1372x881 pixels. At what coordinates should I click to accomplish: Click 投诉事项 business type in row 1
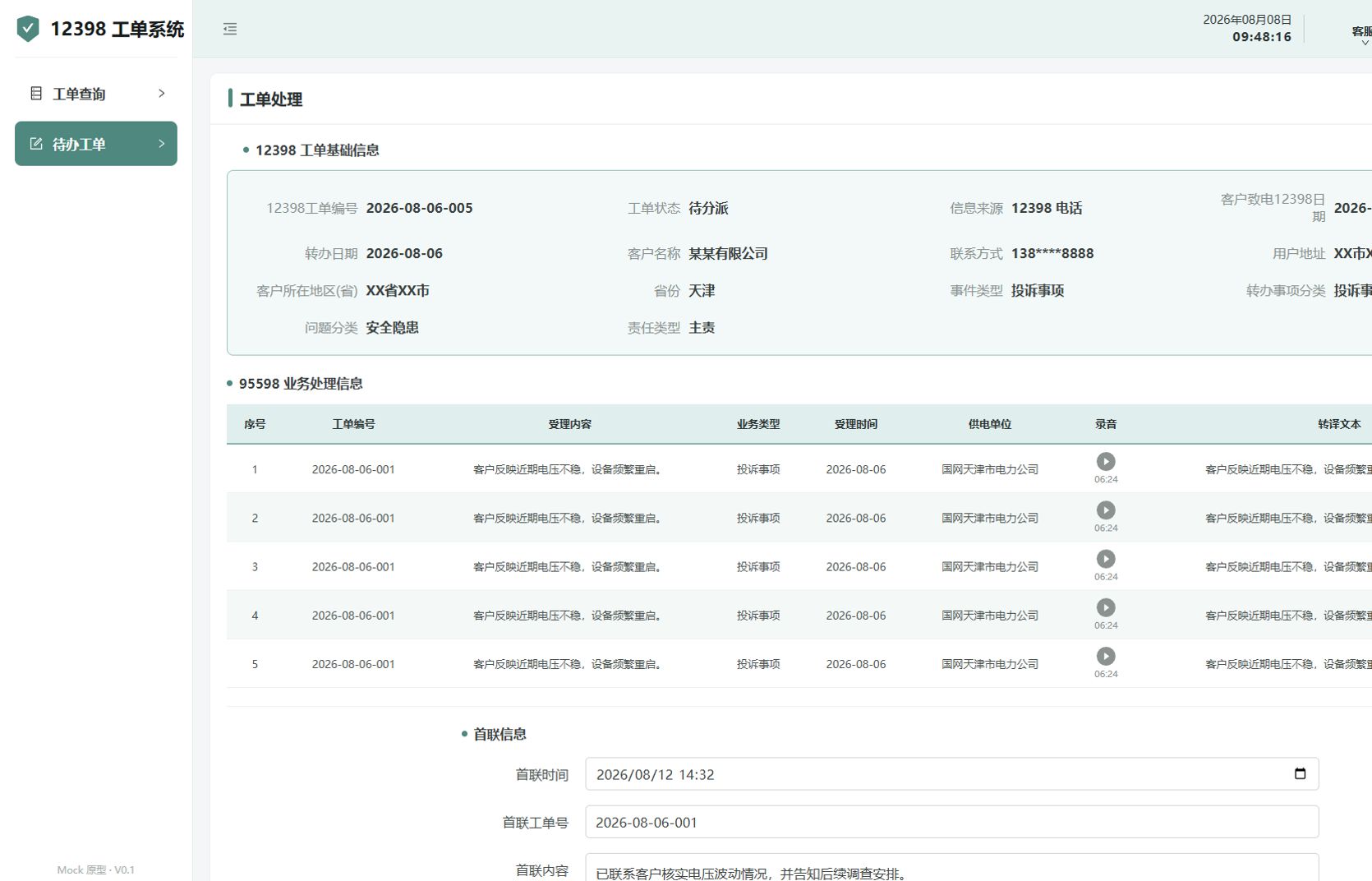(758, 469)
